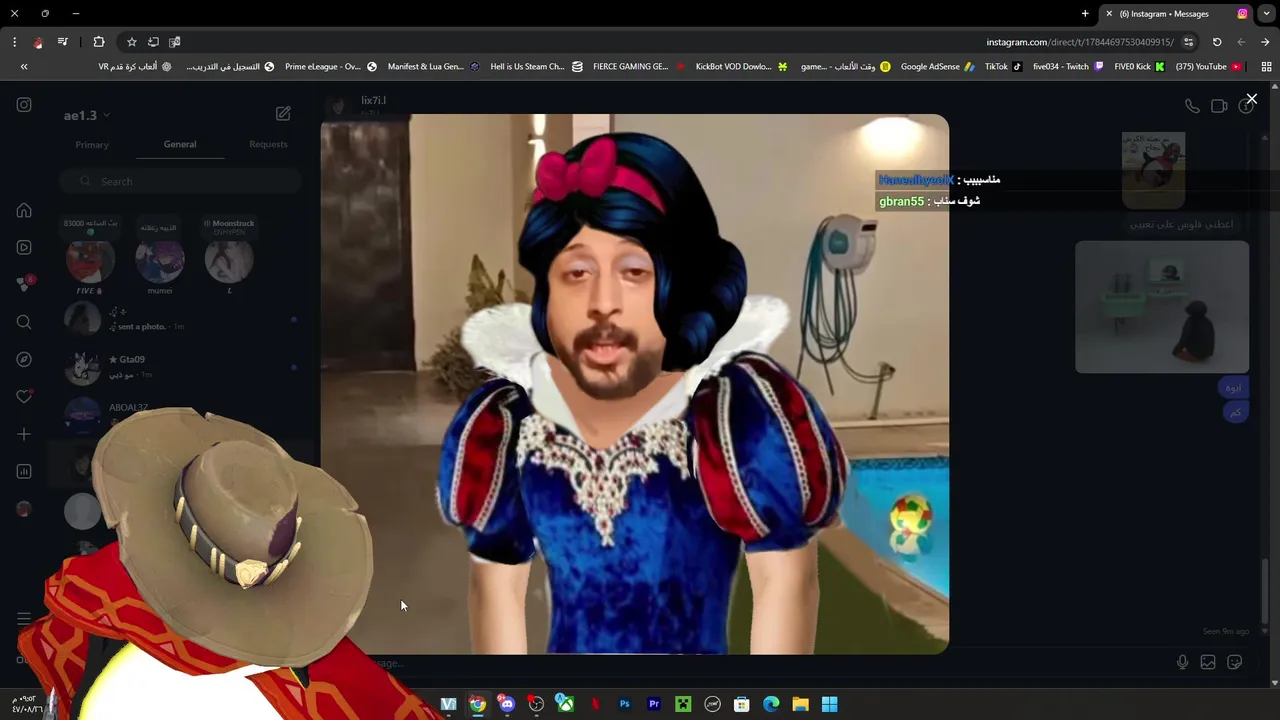Click the shared reel thumbnail in chat
The height and width of the screenshot is (720, 1280).
[1162, 307]
